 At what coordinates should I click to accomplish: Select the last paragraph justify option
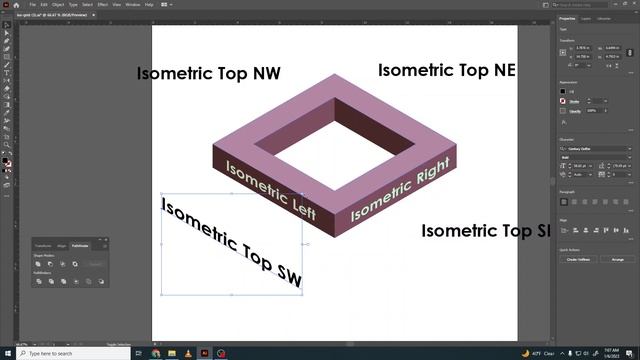click(x=626, y=202)
